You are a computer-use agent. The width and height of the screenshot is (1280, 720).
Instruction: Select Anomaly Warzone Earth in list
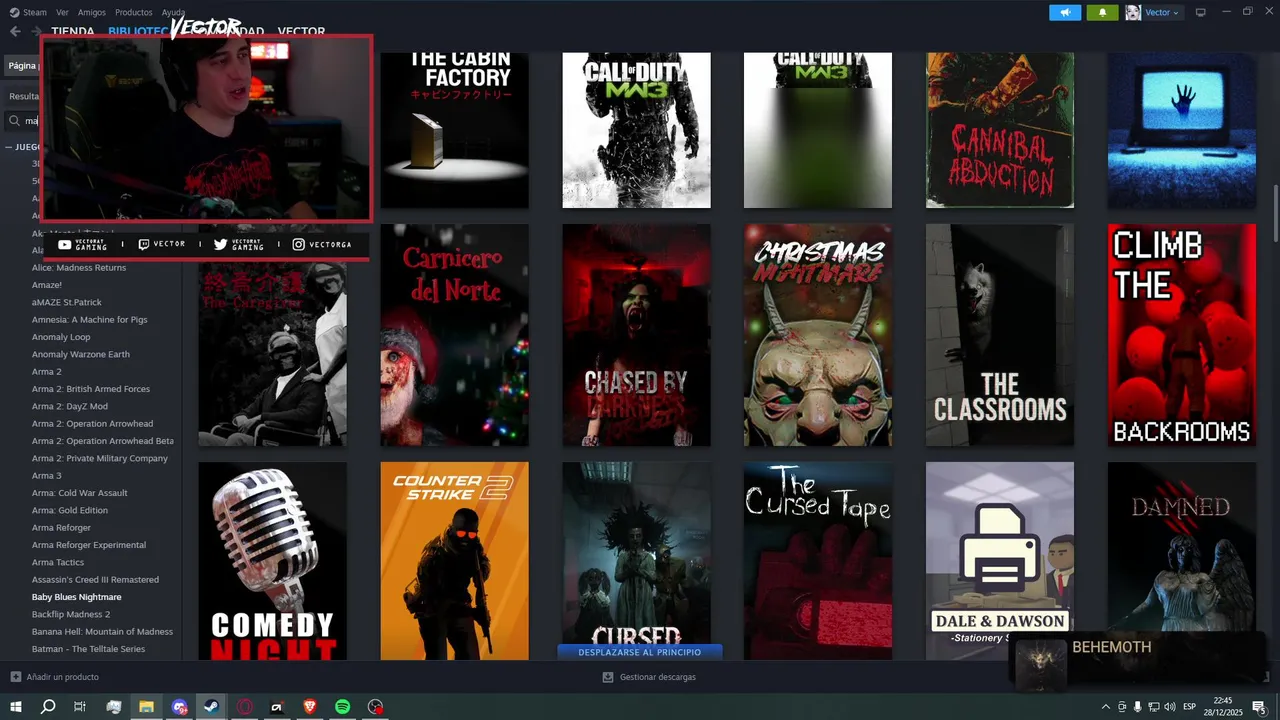coord(80,354)
